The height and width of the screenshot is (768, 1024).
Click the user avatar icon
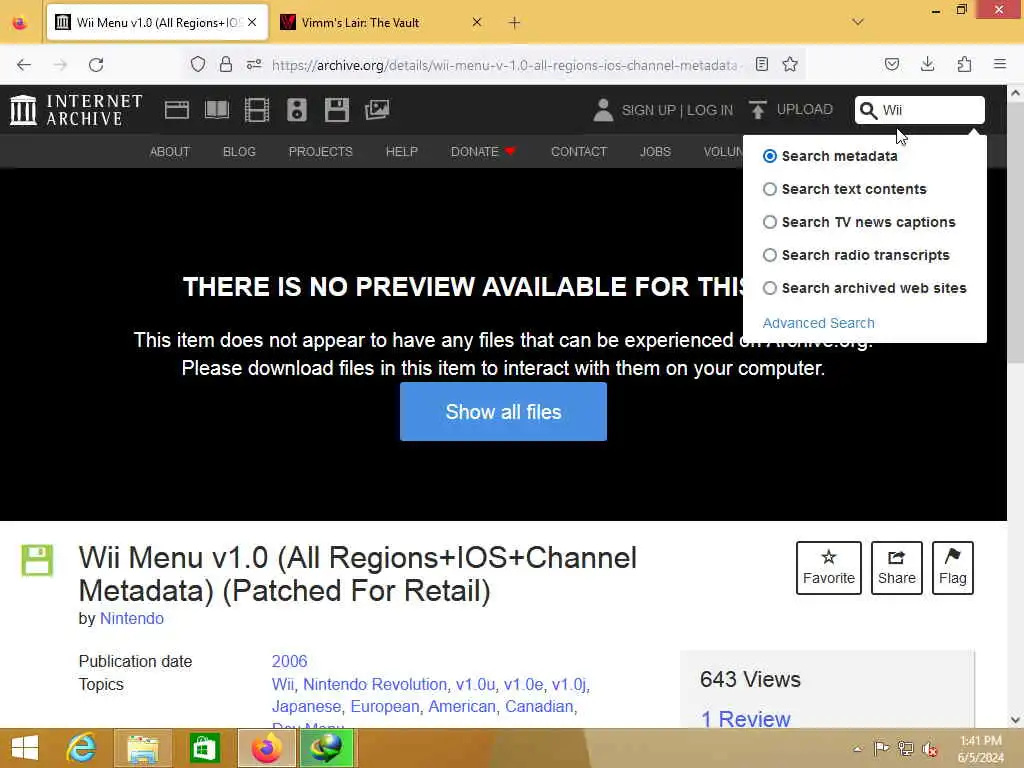[x=603, y=110]
